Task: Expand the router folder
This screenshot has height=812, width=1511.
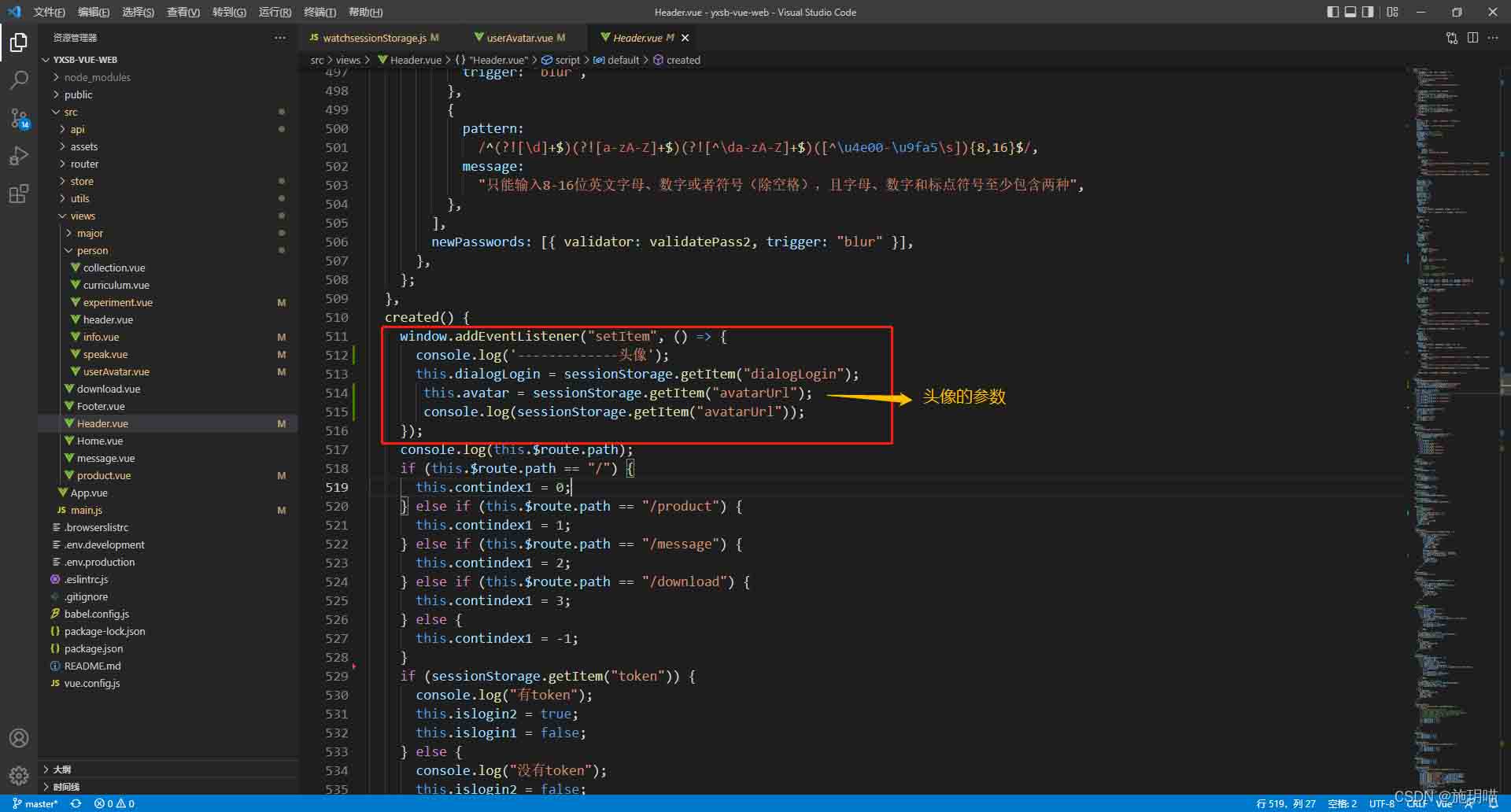Action: (x=84, y=164)
